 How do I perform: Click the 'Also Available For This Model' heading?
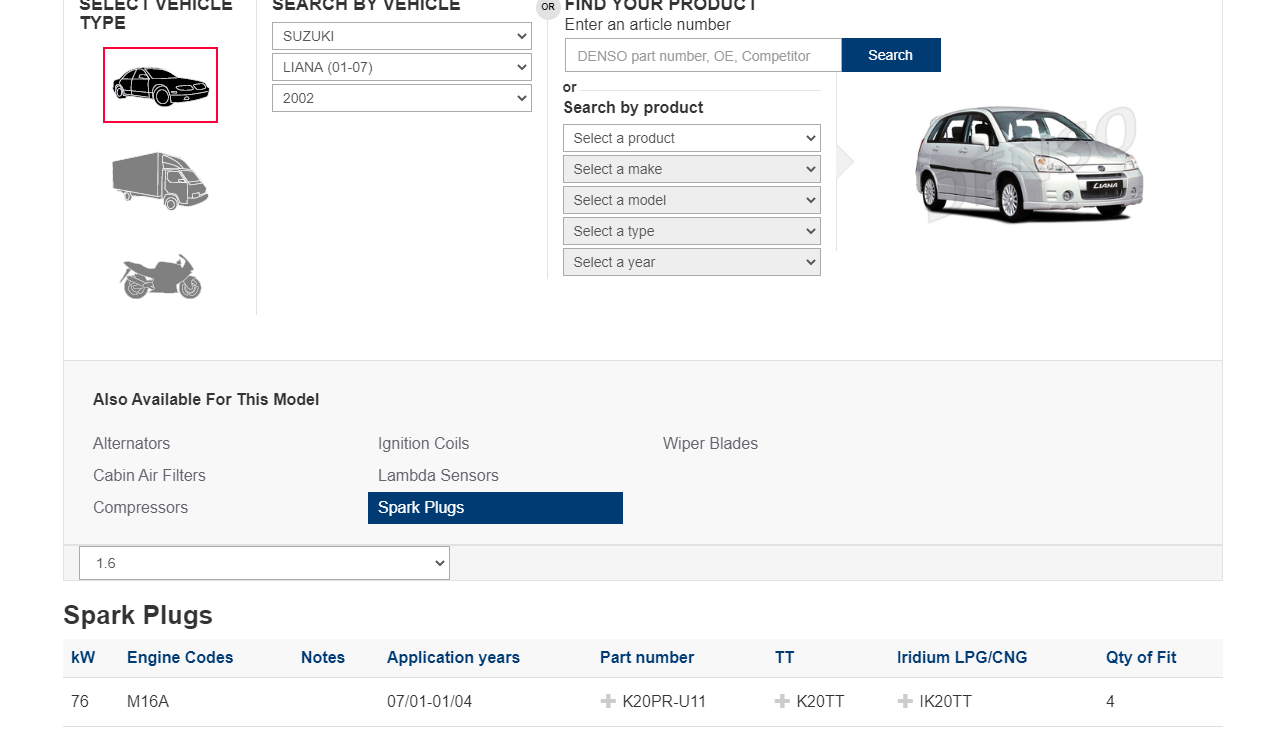[x=206, y=399]
